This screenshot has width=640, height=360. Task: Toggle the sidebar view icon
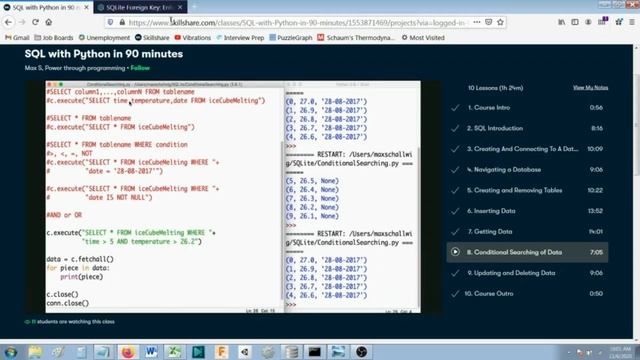click(575, 22)
